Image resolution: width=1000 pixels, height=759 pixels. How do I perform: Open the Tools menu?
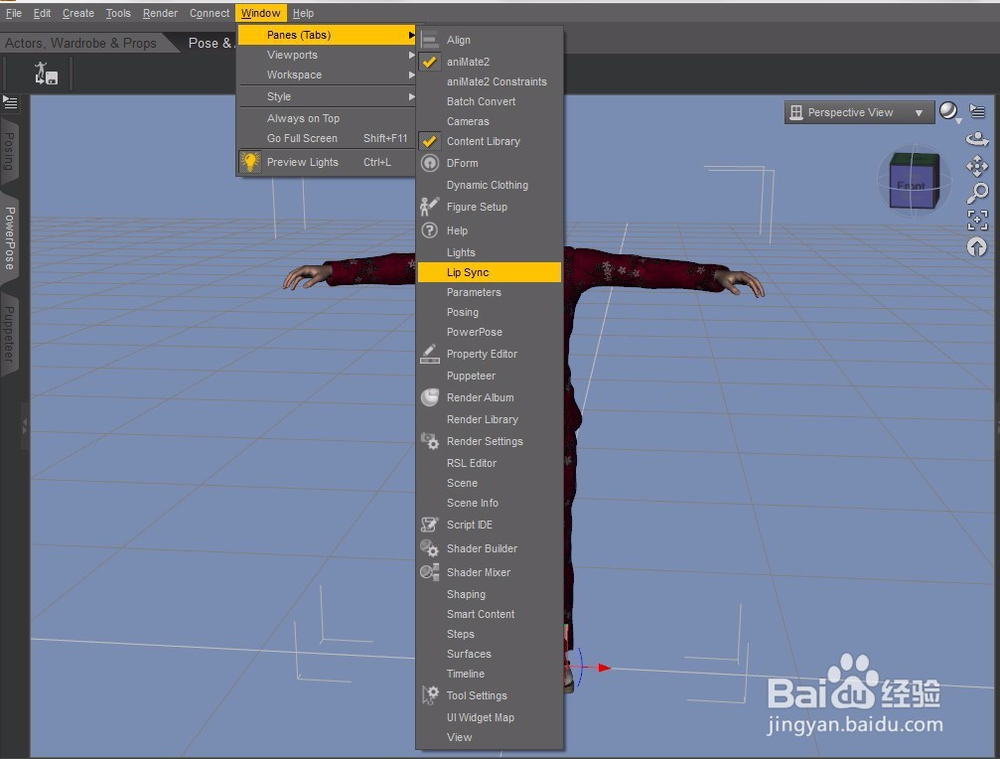[x=118, y=13]
